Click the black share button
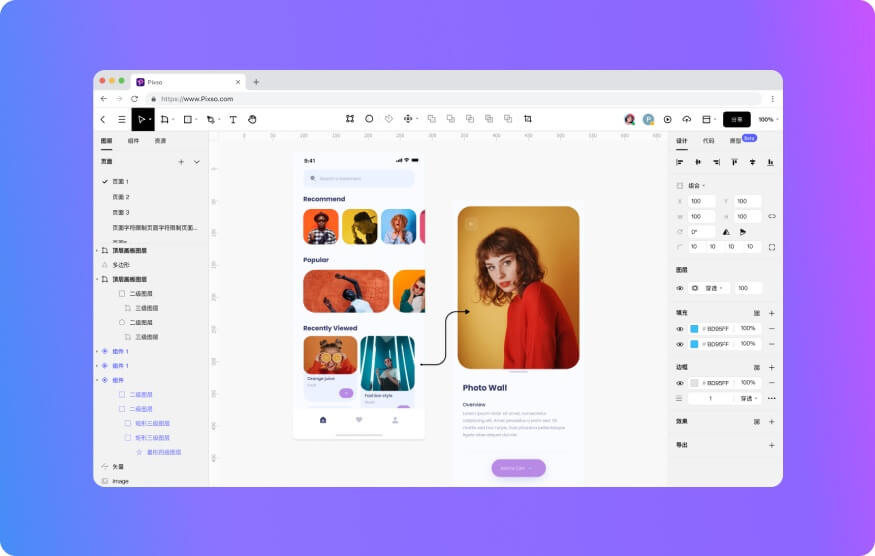The width and height of the screenshot is (875, 556). point(737,119)
